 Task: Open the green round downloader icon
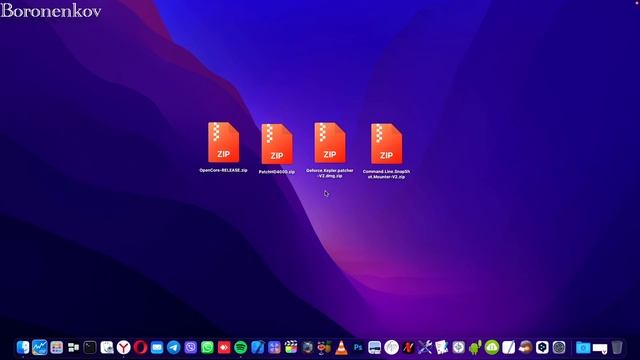492,347
